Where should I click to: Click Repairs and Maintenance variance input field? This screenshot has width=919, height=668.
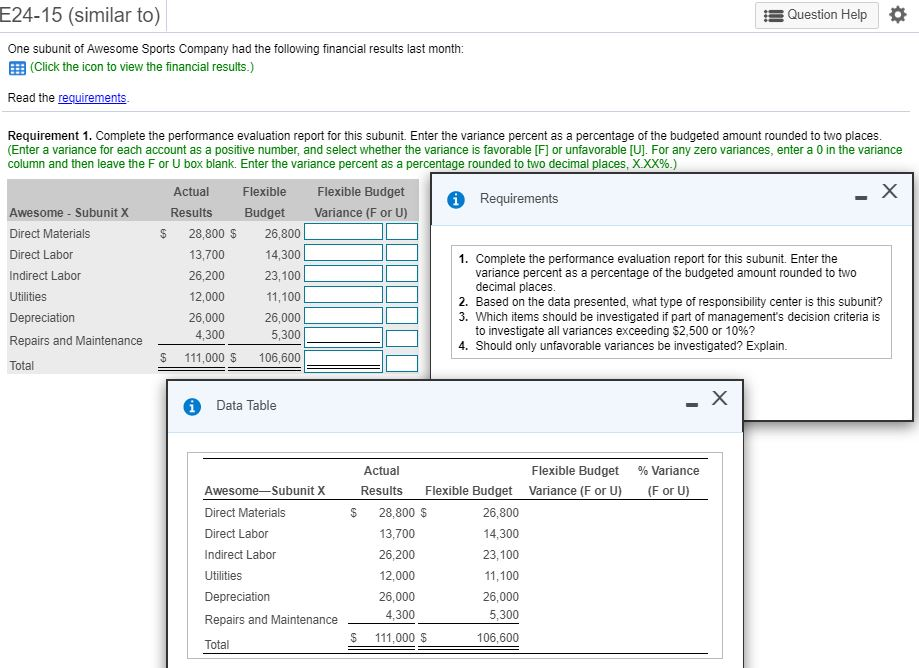pos(343,338)
